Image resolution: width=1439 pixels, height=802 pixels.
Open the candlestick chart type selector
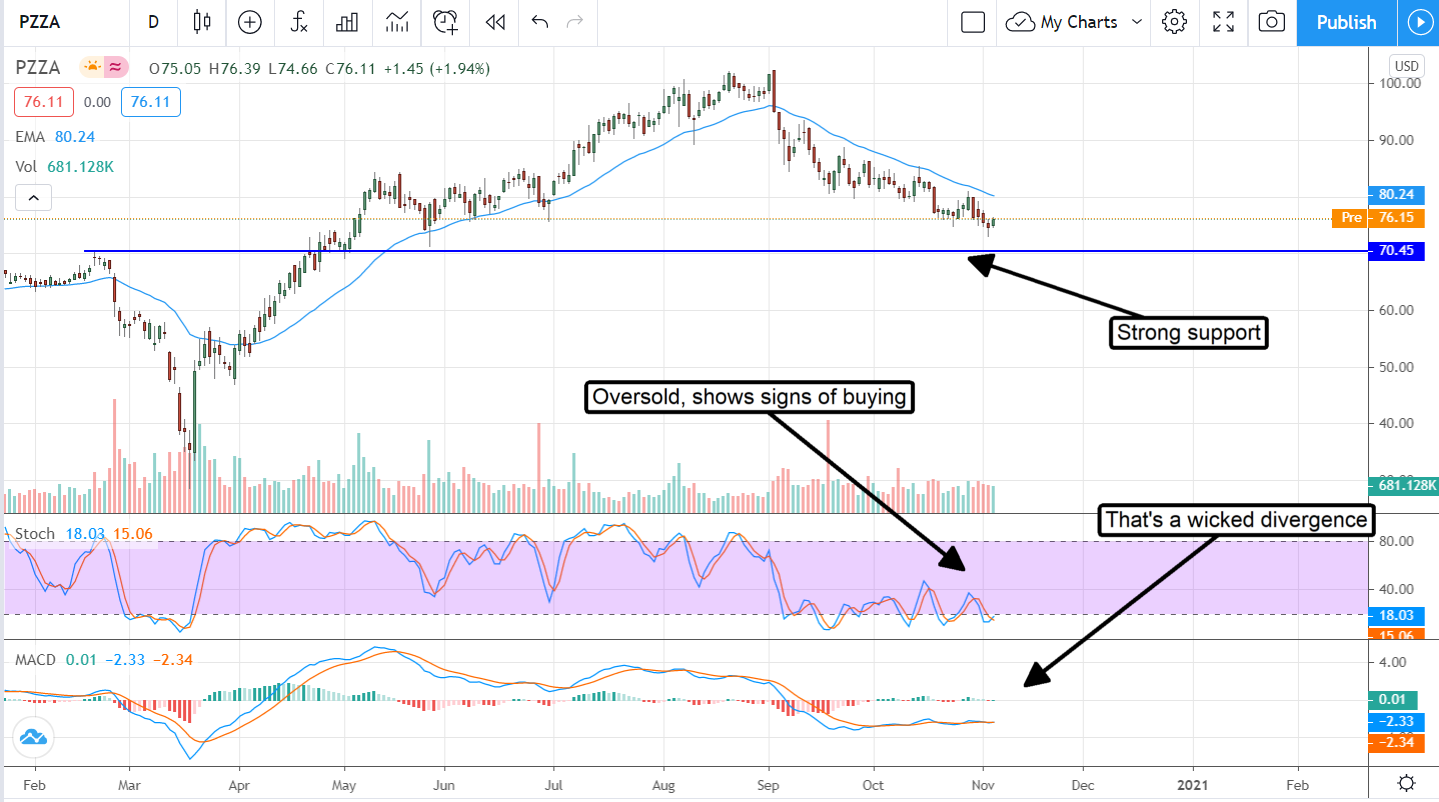[203, 22]
